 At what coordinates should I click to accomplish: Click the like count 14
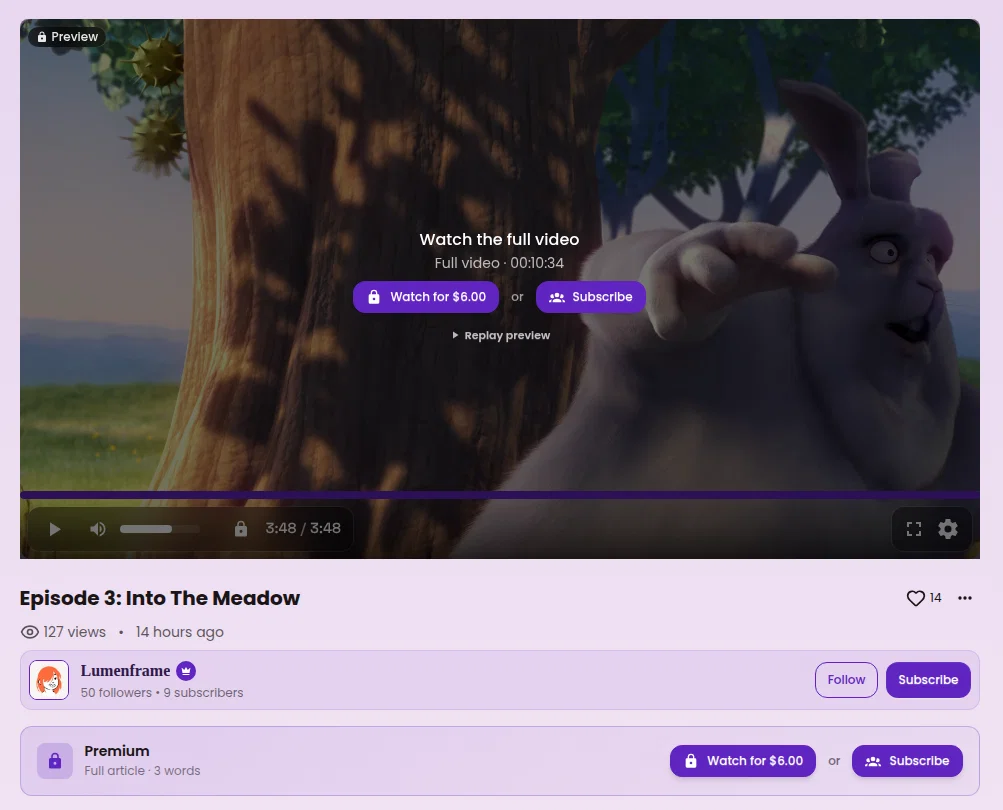point(935,598)
